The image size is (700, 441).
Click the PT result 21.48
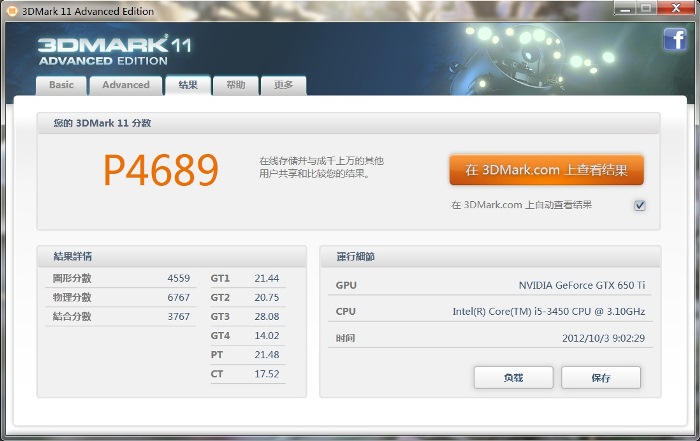click(267, 354)
